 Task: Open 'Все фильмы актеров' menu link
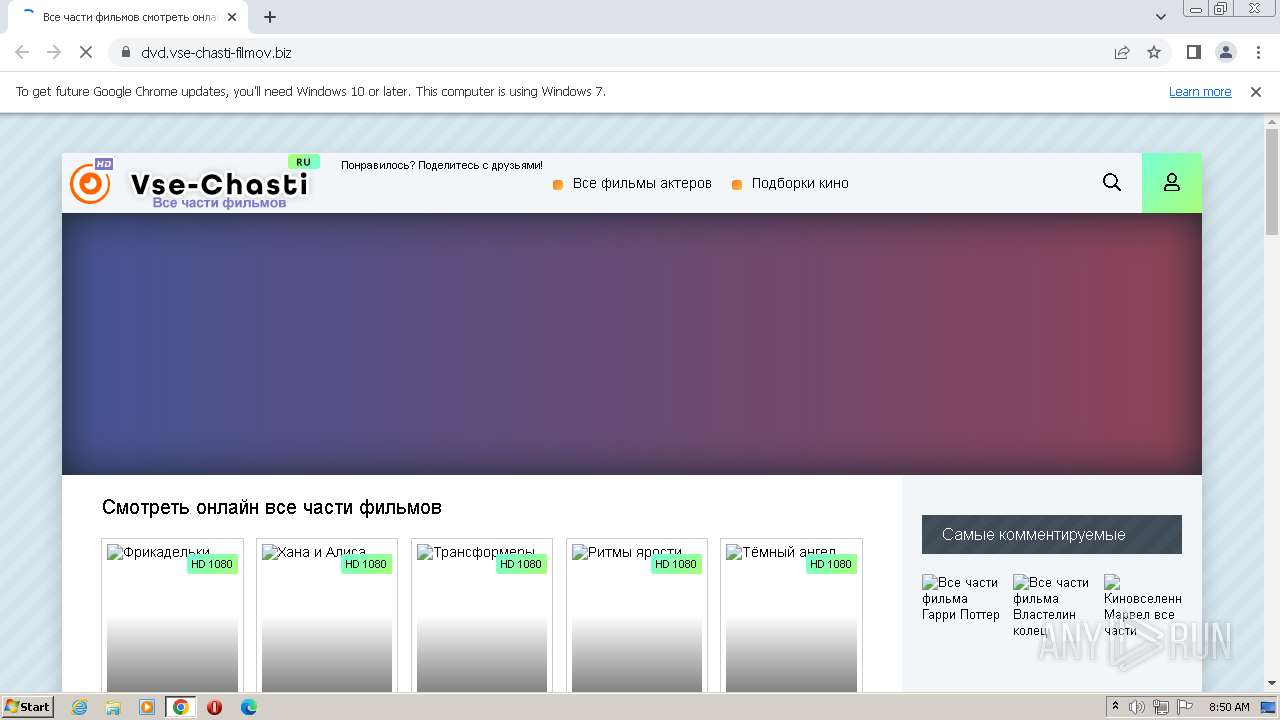pos(642,183)
